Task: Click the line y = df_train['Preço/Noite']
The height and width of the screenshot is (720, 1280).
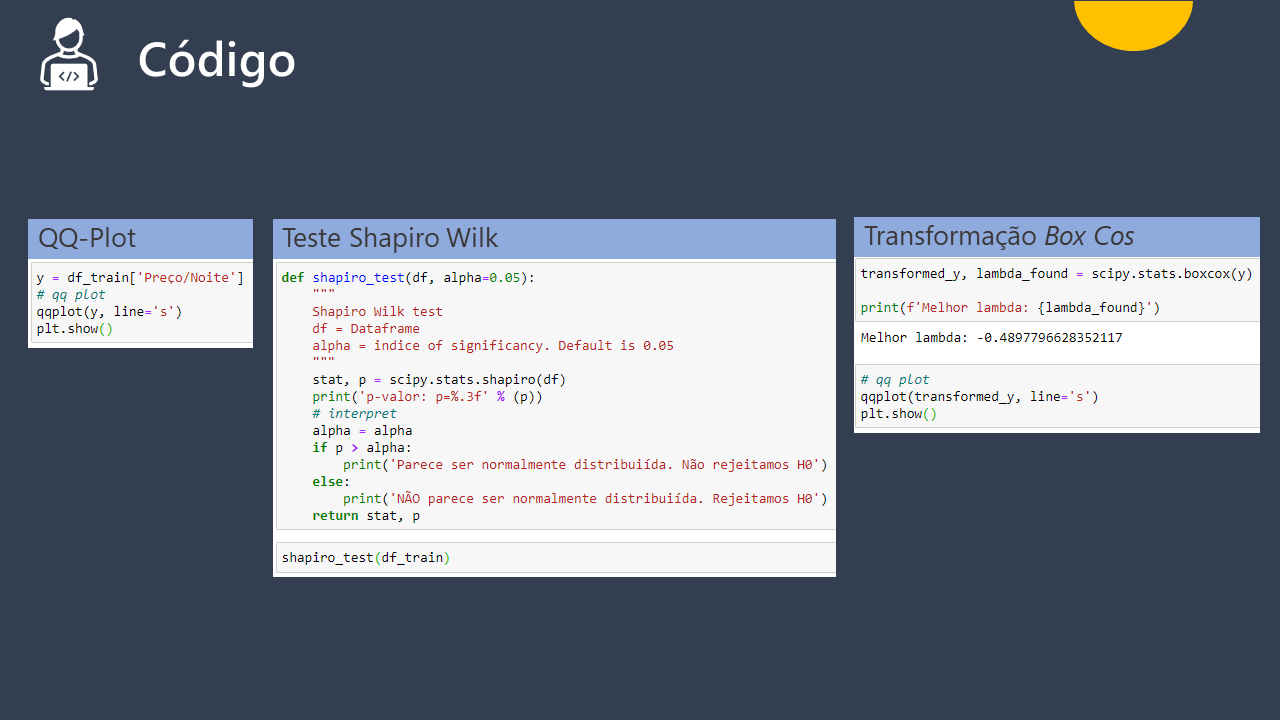Action: click(x=140, y=278)
